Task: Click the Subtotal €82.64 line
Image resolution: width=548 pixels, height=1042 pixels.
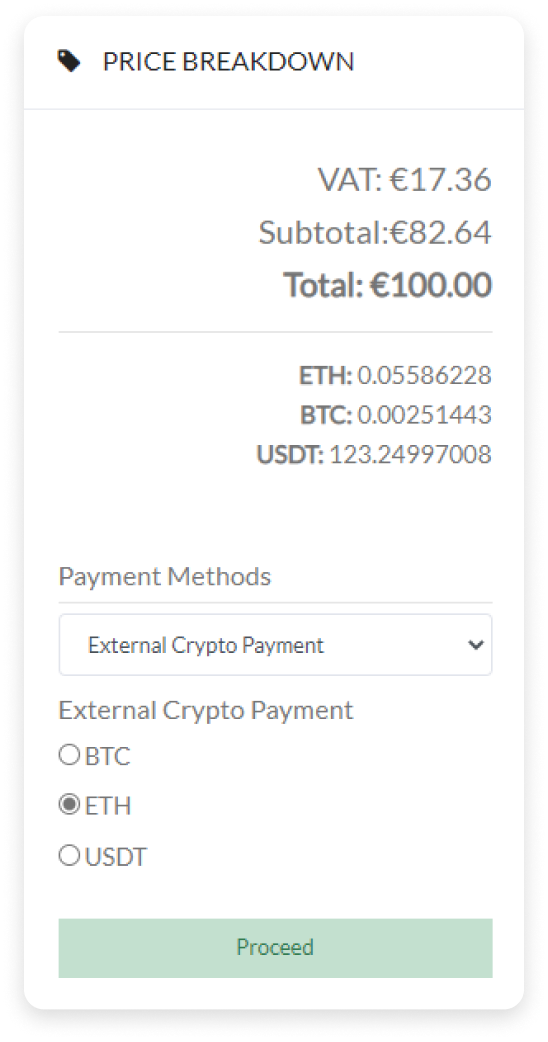Action: click(375, 233)
